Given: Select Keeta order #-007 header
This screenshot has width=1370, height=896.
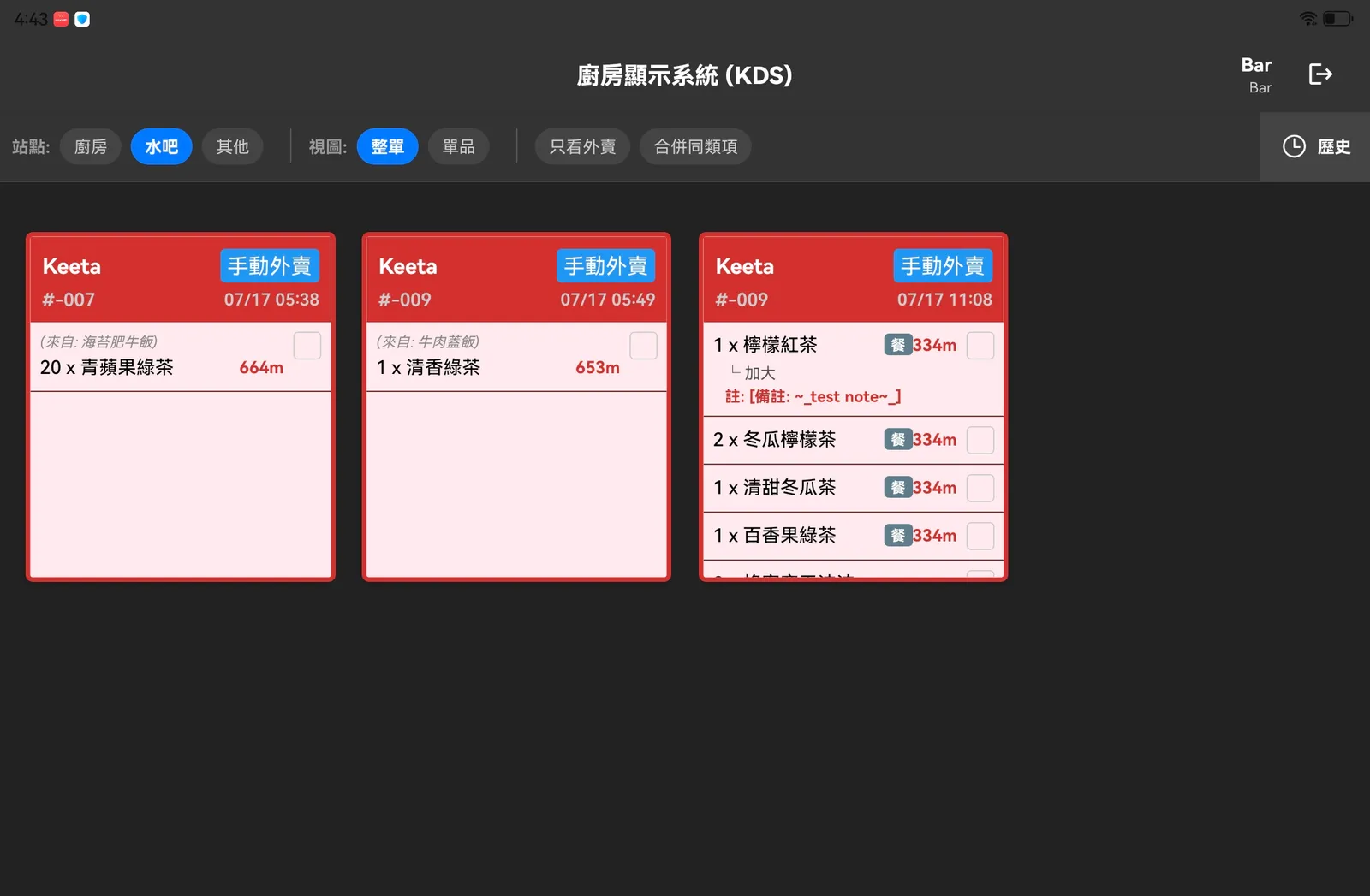Looking at the screenshot, I should tap(181, 280).
